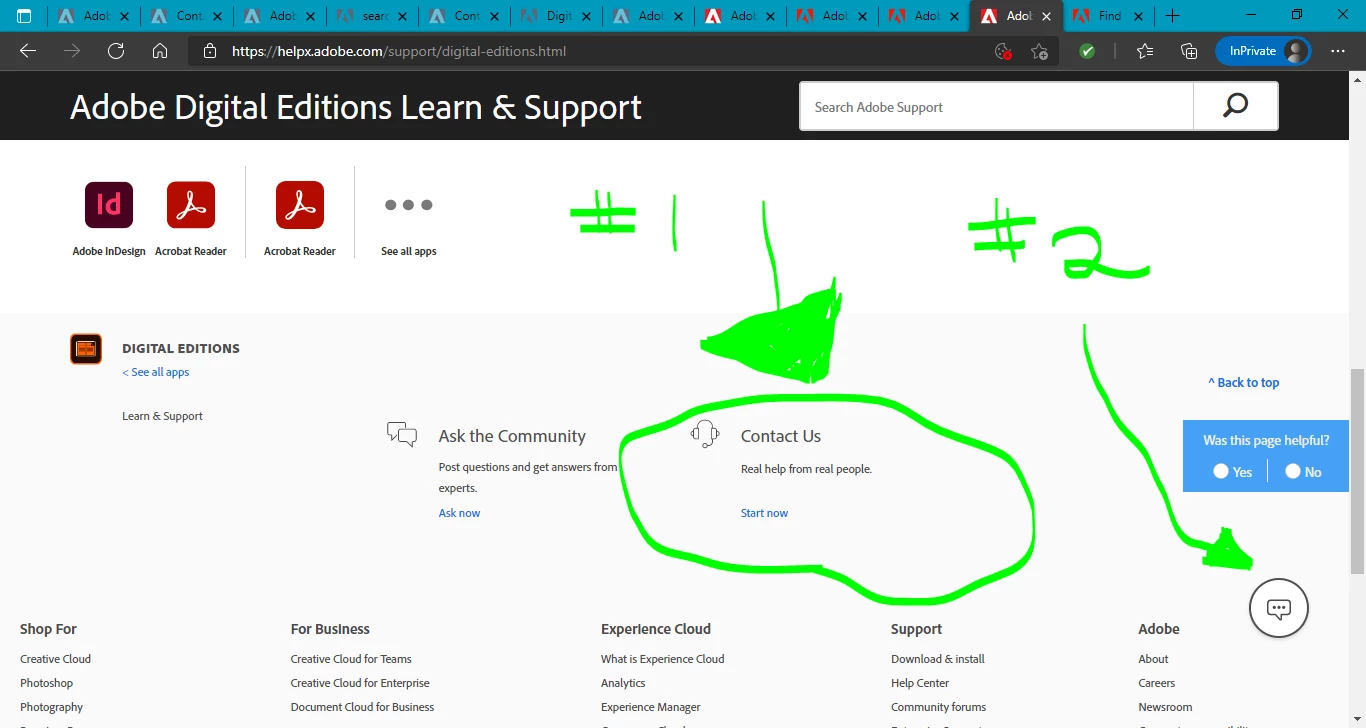Open About footer link
Image resolution: width=1366 pixels, height=728 pixels.
(x=1153, y=659)
